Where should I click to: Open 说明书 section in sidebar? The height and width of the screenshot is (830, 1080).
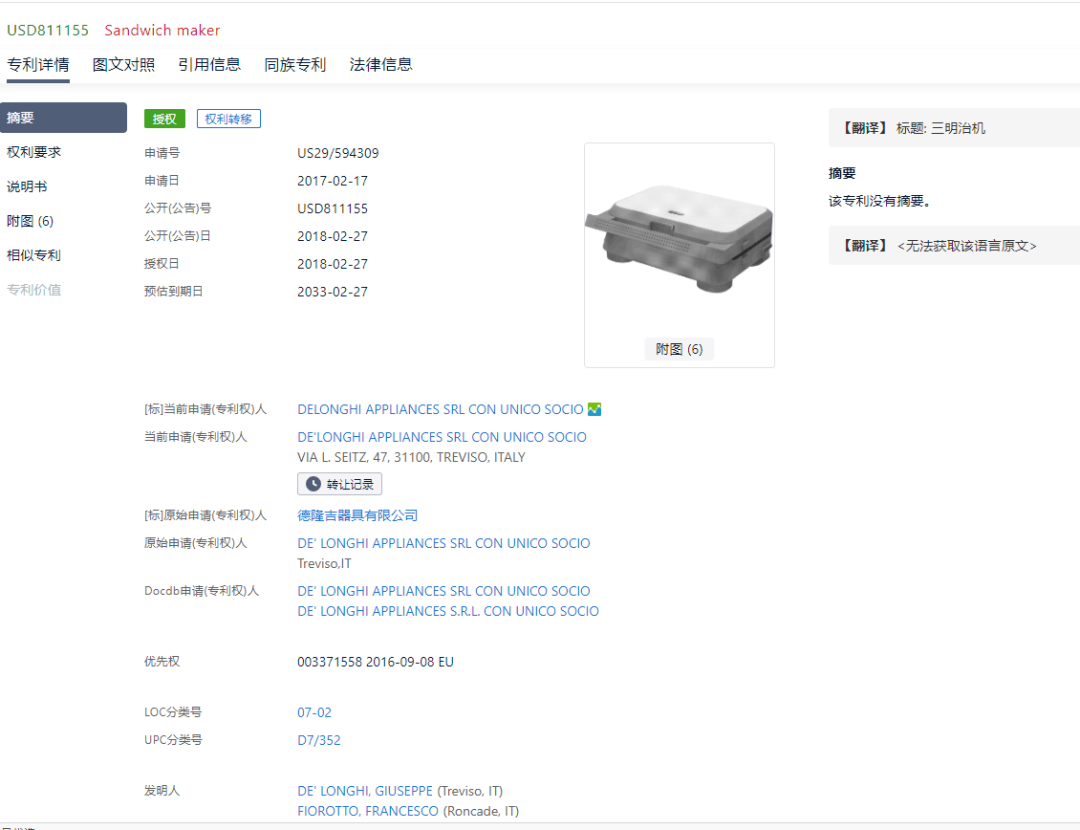pos(27,187)
